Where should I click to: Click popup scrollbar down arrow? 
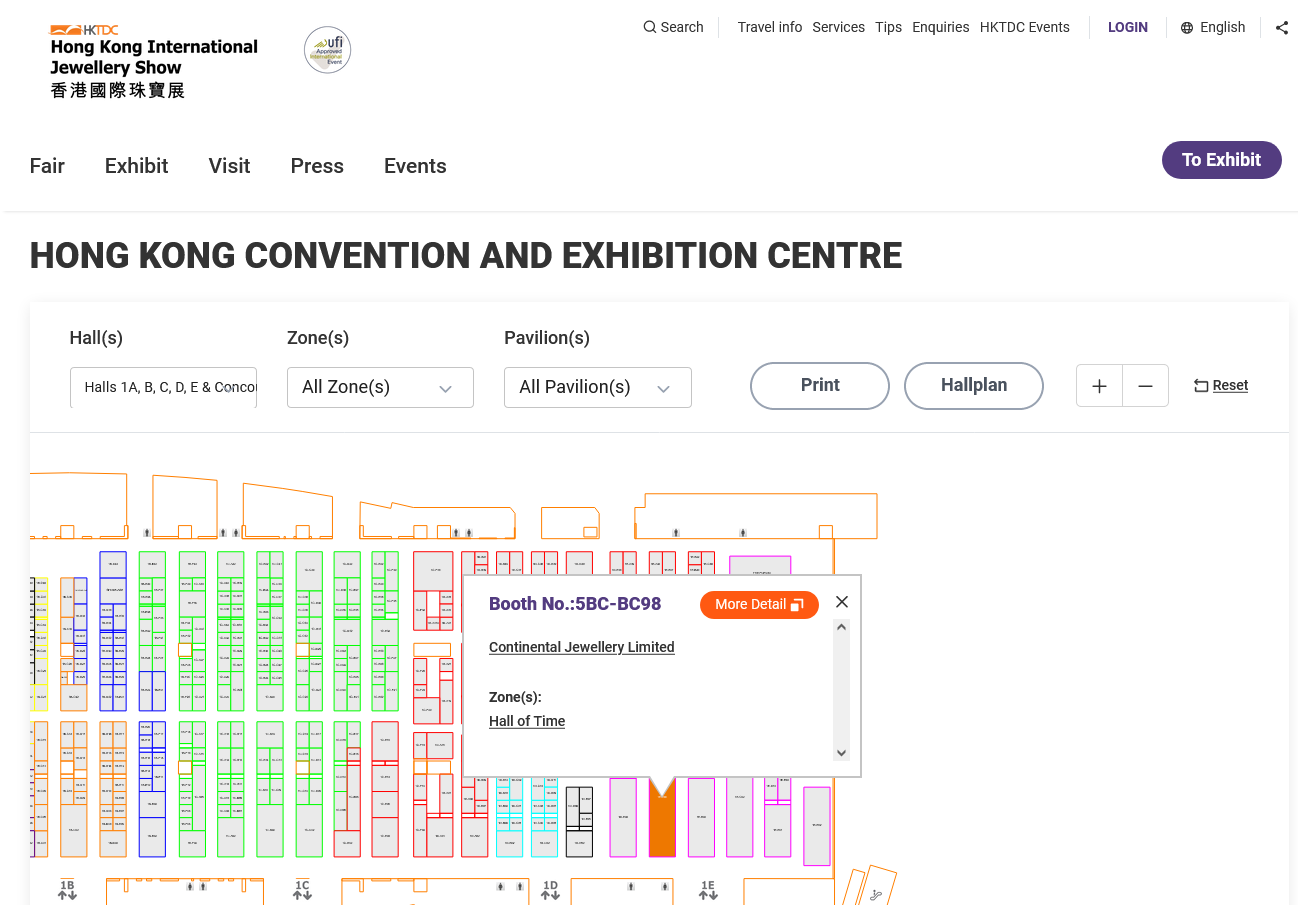pos(841,753)
